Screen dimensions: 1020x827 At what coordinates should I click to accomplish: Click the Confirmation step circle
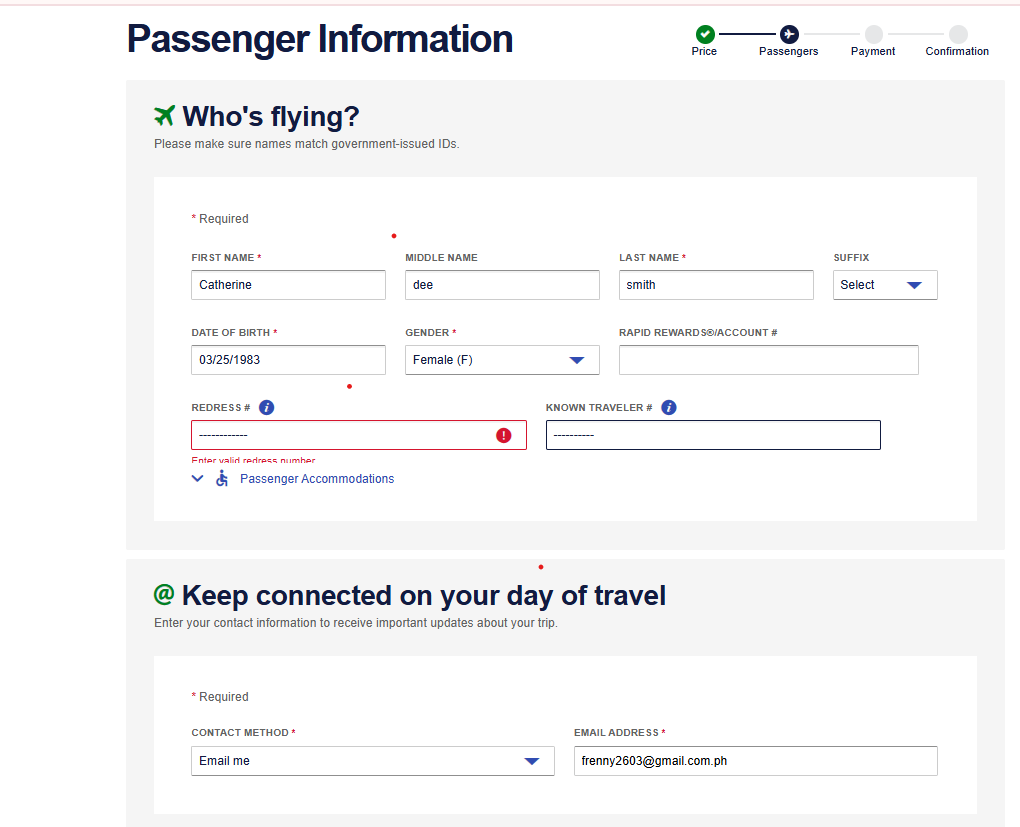tap(958, 34)
